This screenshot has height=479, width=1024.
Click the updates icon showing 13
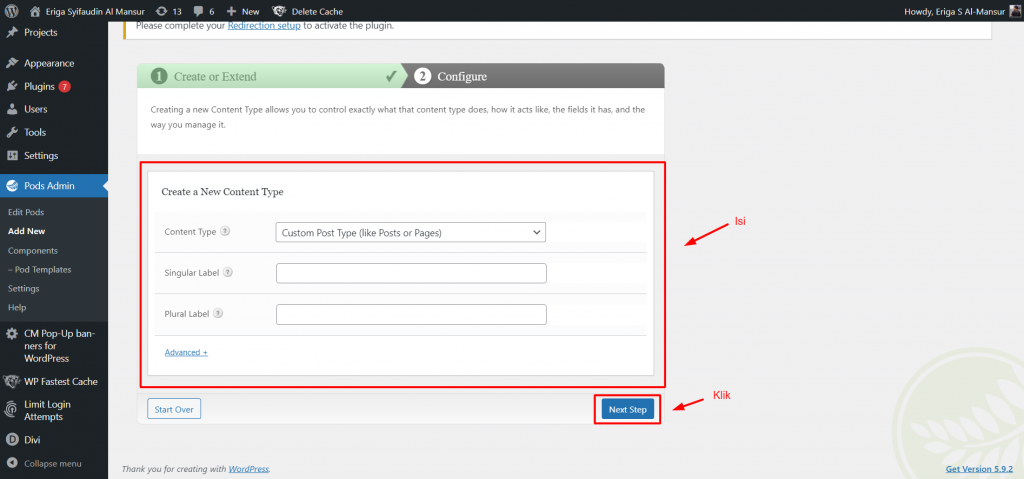(161, 11)
